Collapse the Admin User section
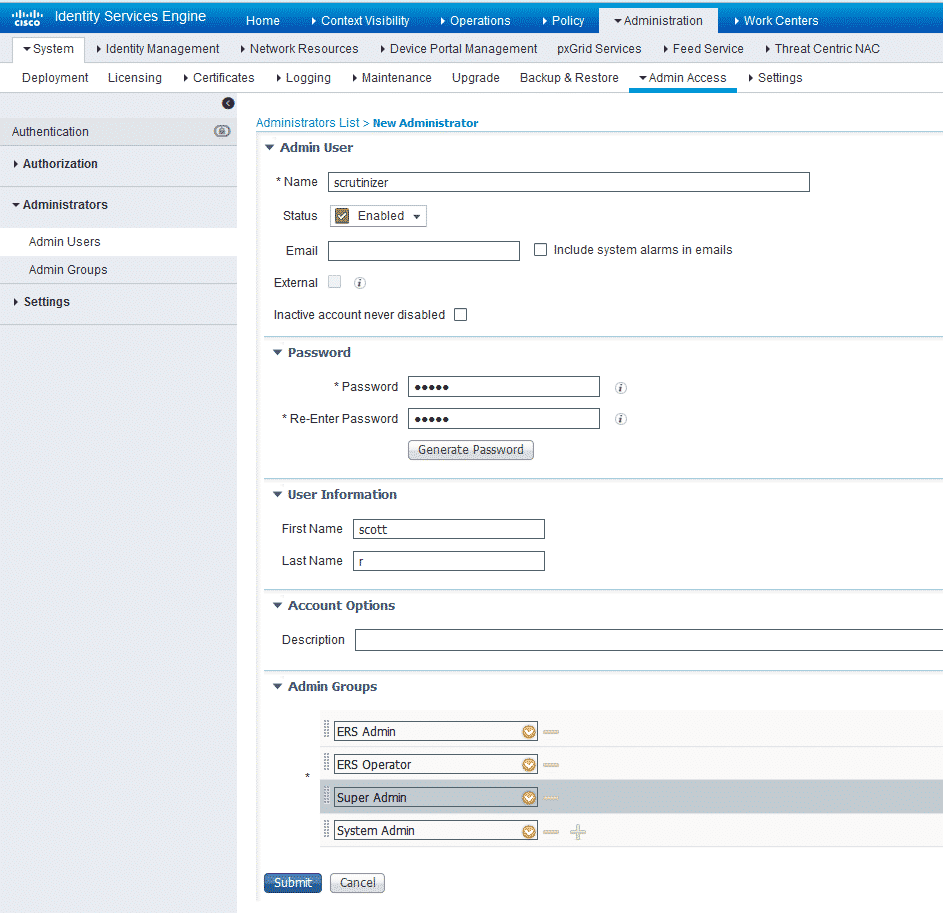Viewport: 943px width, 913px height. click(x=269, y=147)
